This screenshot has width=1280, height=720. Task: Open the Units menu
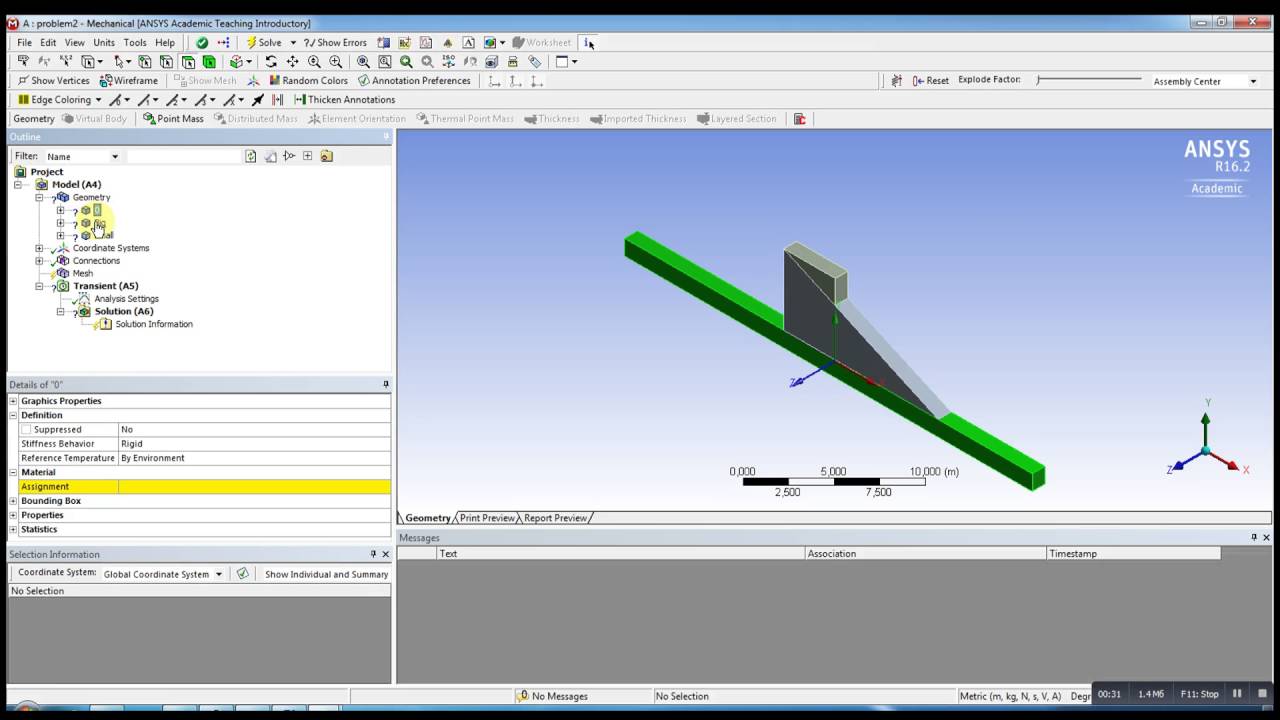click(x=104, y=43)
